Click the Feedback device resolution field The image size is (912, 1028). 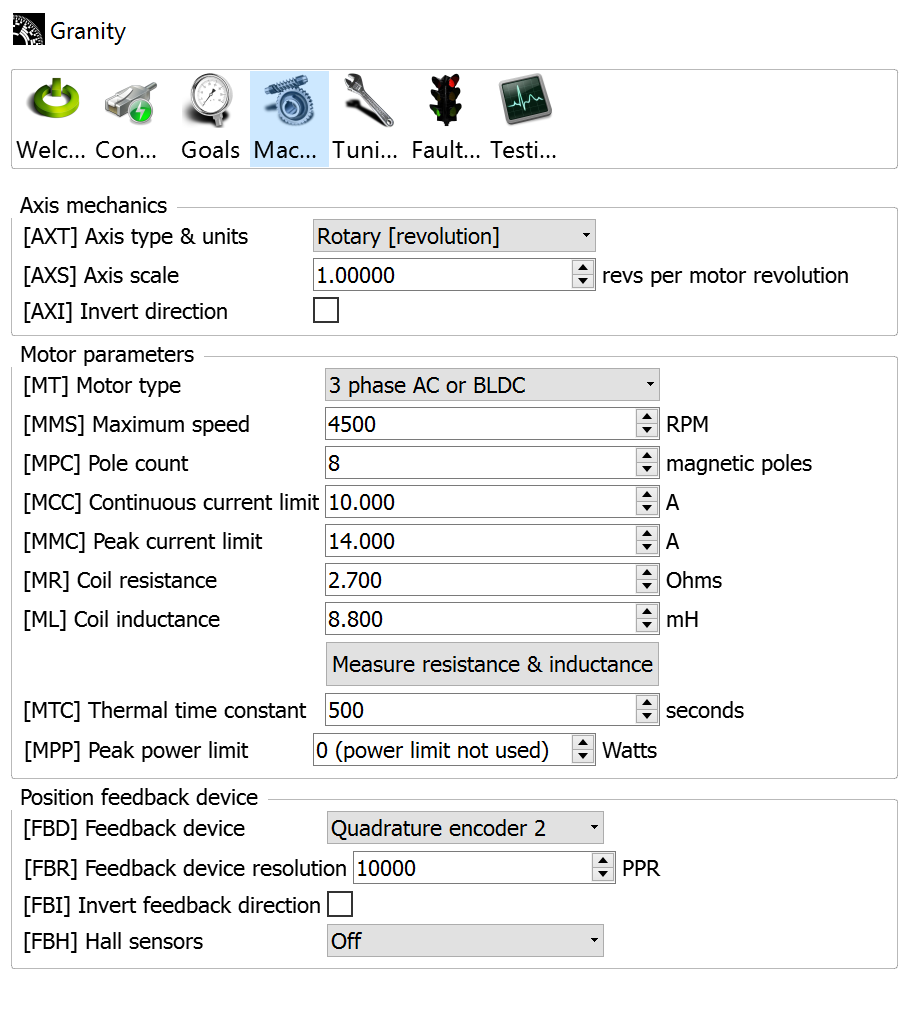point(472,868)
